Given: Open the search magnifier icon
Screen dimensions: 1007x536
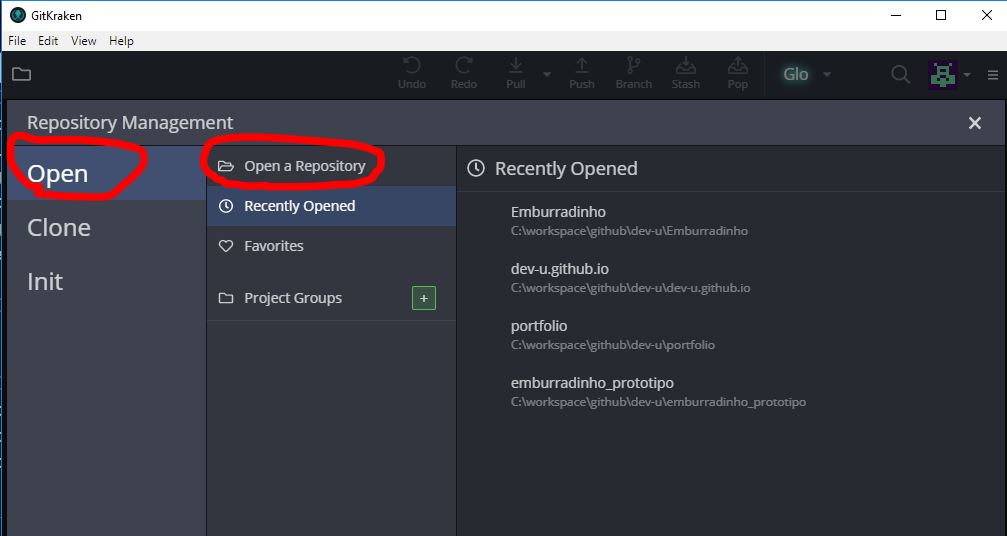Looking at the screenshot, I should (900, 74).
